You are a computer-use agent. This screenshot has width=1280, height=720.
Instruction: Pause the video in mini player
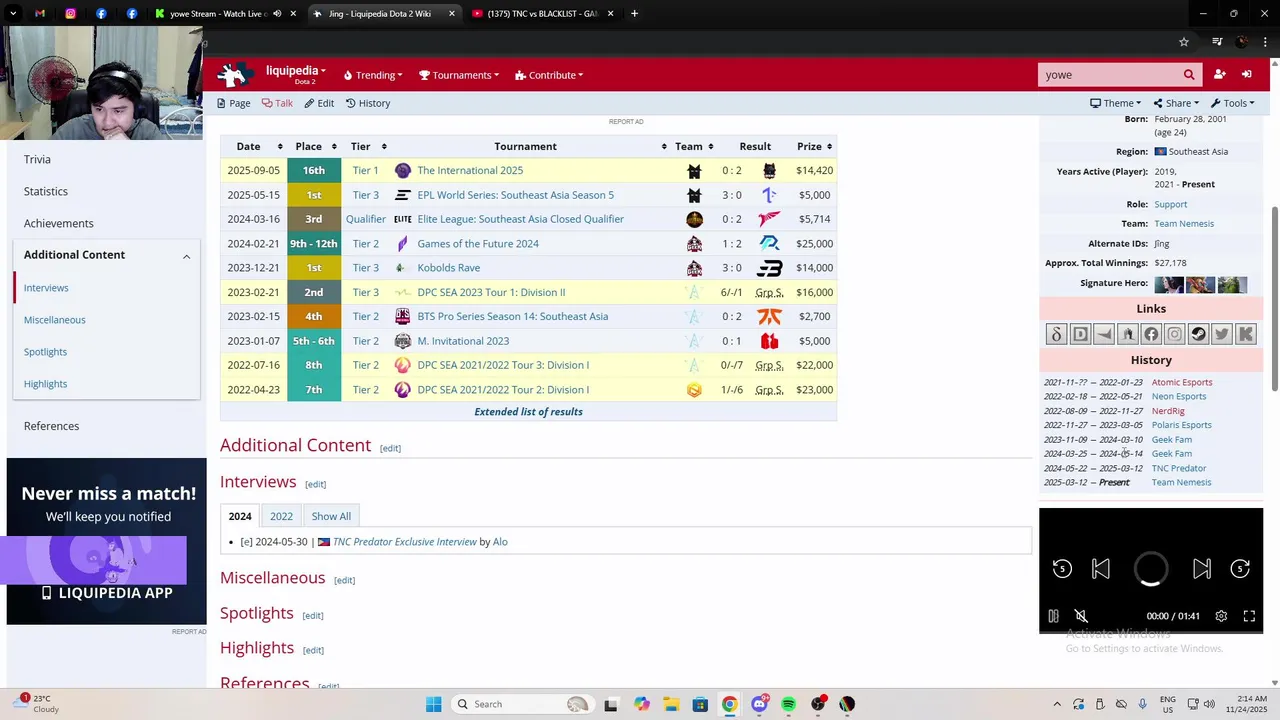click(x=1053, y=616)
